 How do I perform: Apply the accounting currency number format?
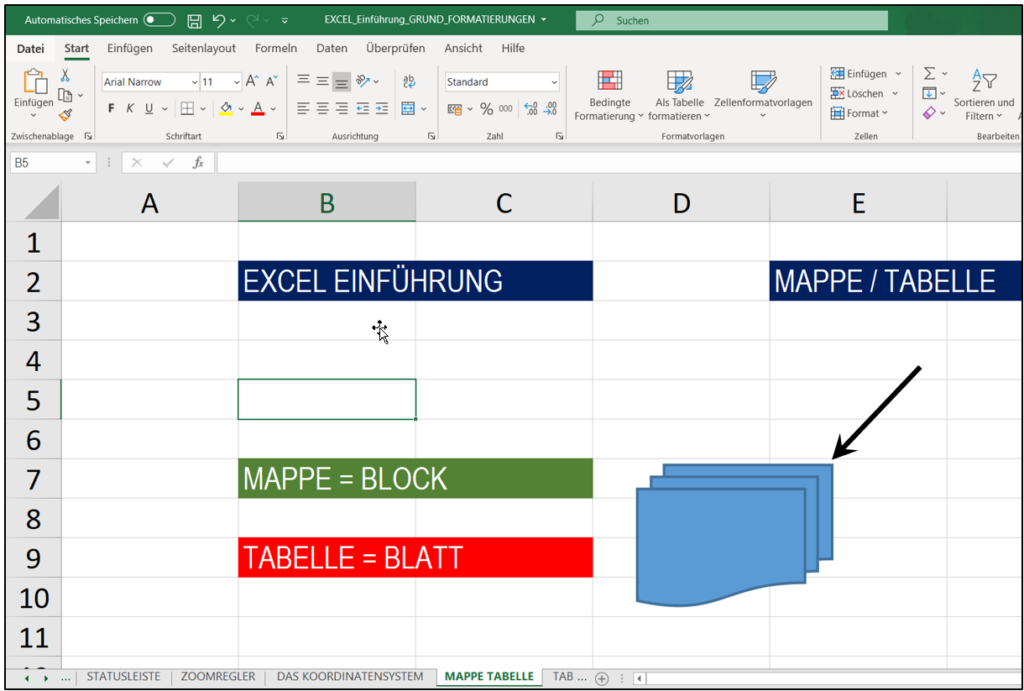click(455, 109)
